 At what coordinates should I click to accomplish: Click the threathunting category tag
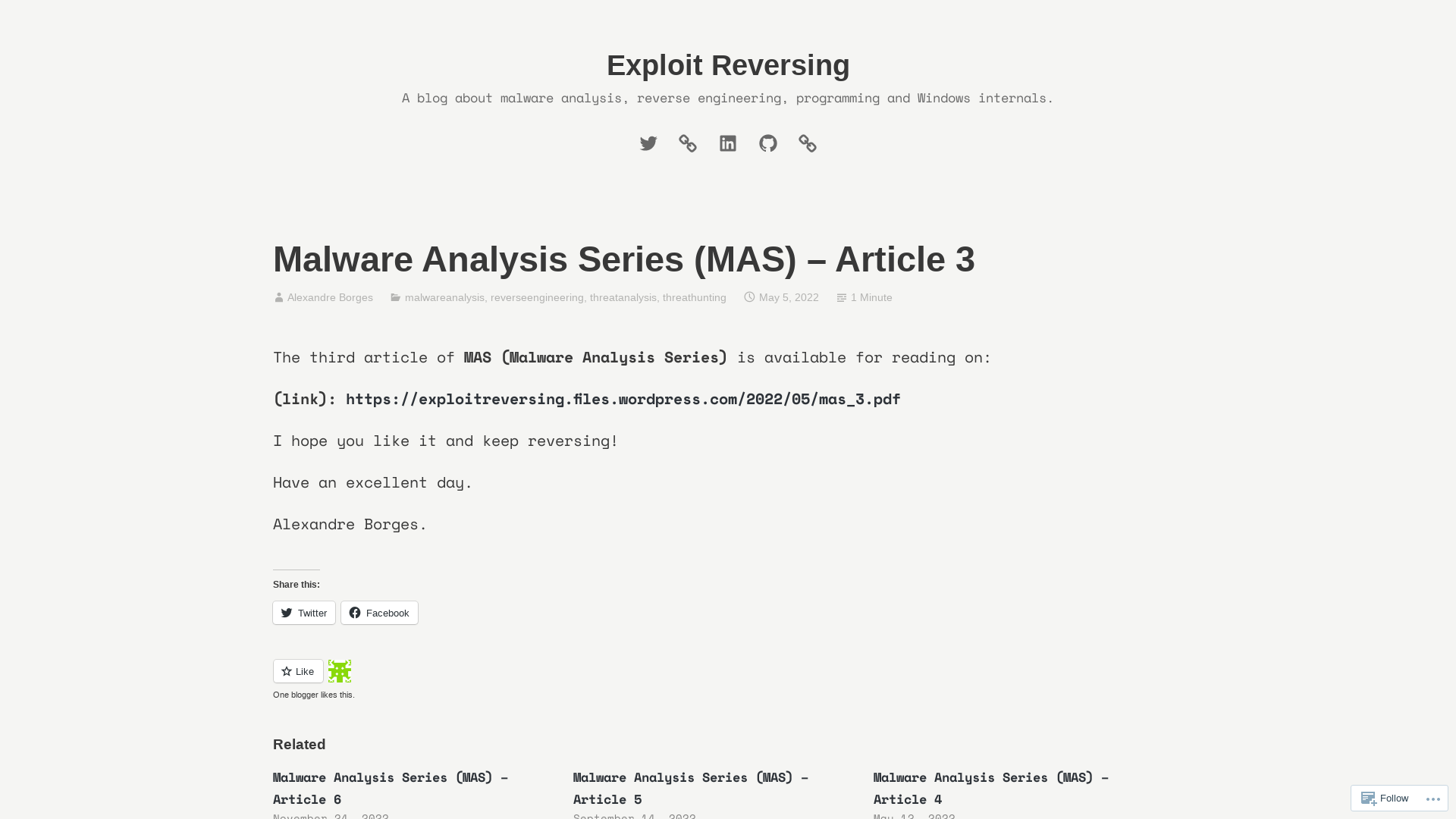694,297
